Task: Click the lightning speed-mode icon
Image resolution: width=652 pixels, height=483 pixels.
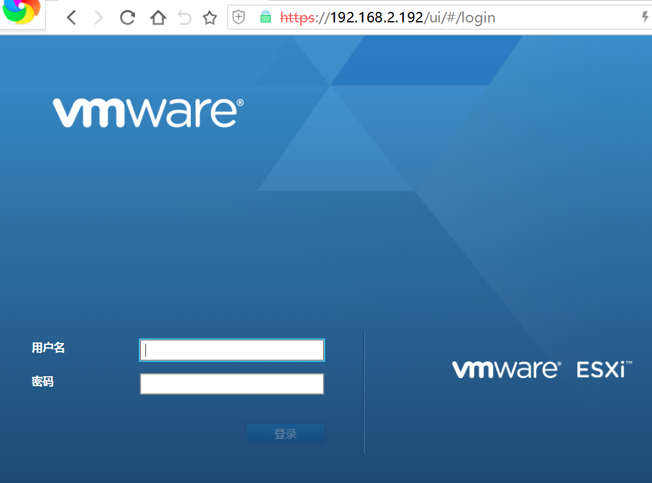Action: (645, 17)
